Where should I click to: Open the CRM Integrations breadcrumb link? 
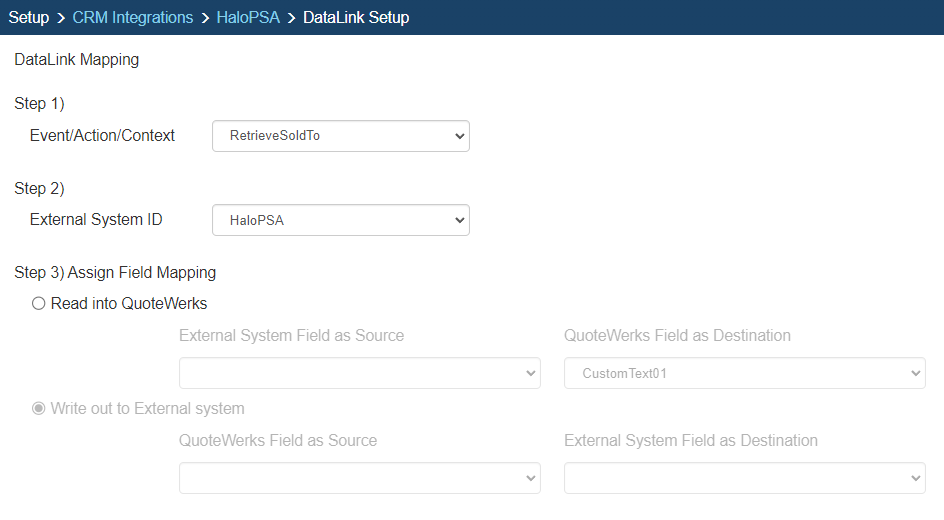tap(133, 17)
